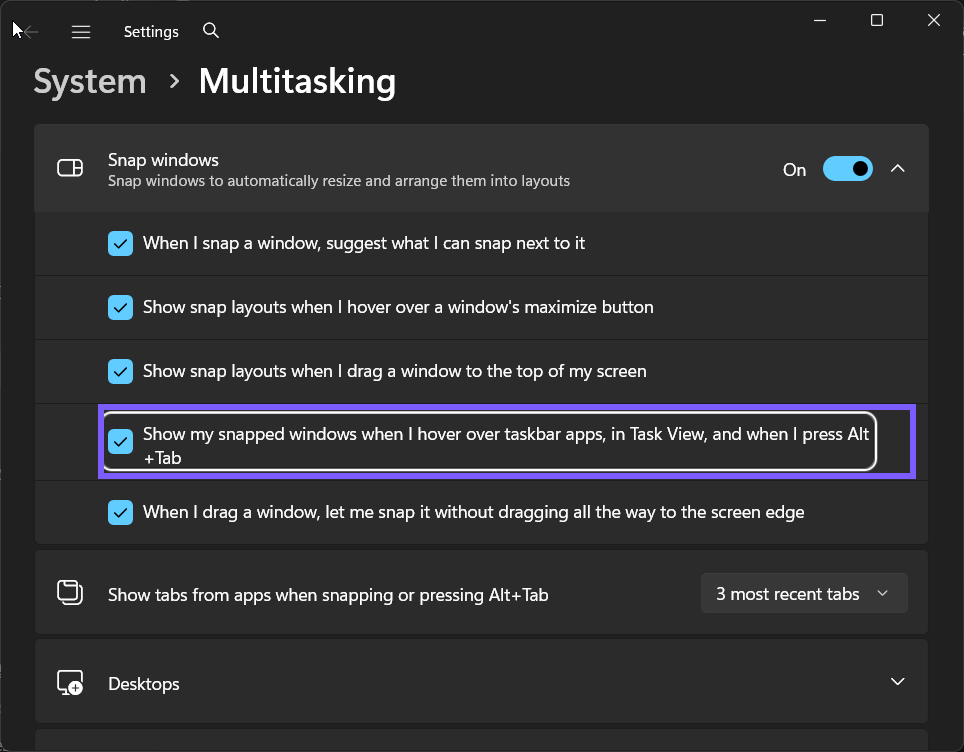Close the Settings window

(933, 20)
